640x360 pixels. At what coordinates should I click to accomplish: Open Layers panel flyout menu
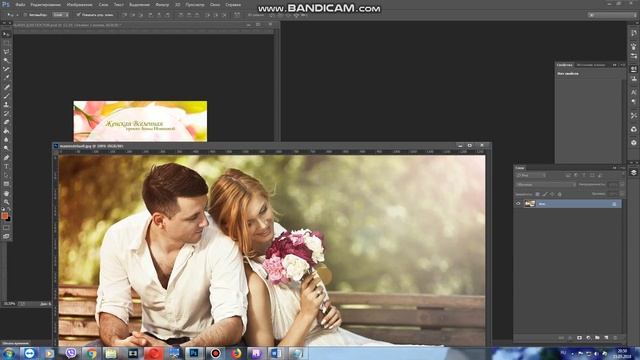point(622,168)
